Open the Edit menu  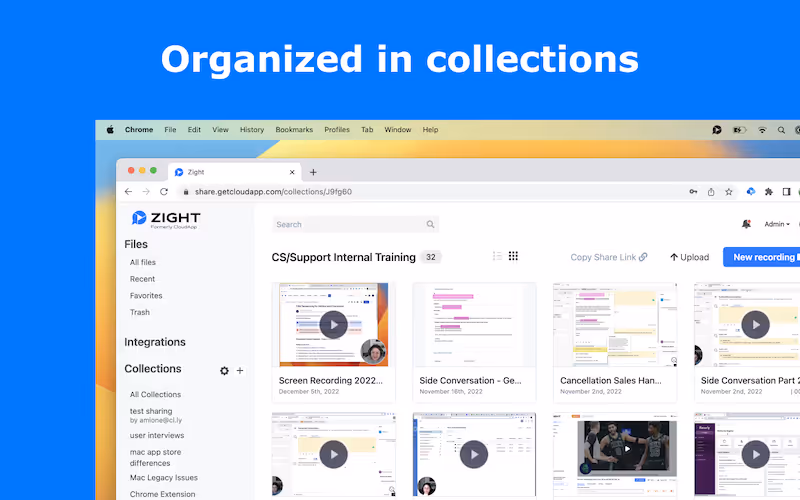[x=194, y=130]
